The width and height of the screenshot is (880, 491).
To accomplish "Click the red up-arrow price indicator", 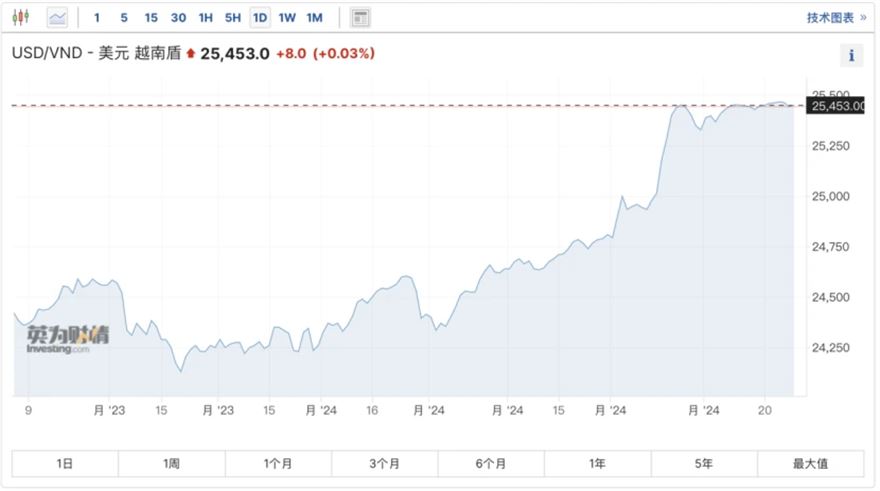I will click(190, 54).
